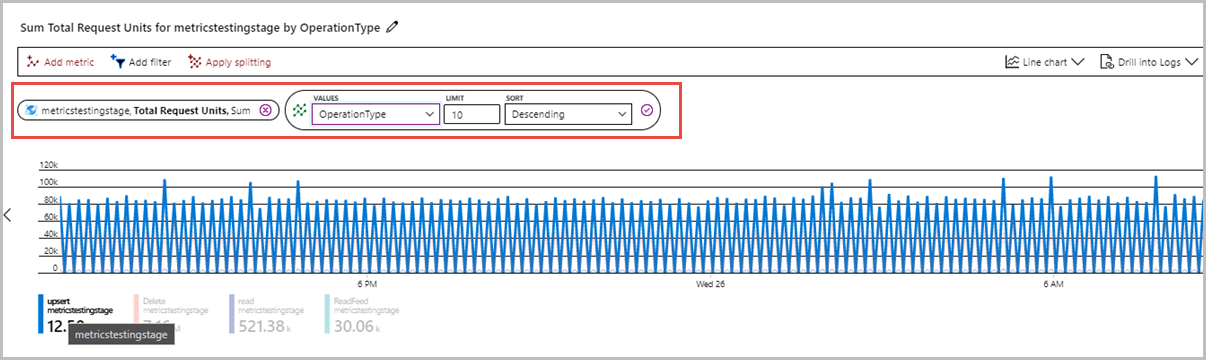
Task: Open Drill into Logs dropdown
Action: point(1149,62)
